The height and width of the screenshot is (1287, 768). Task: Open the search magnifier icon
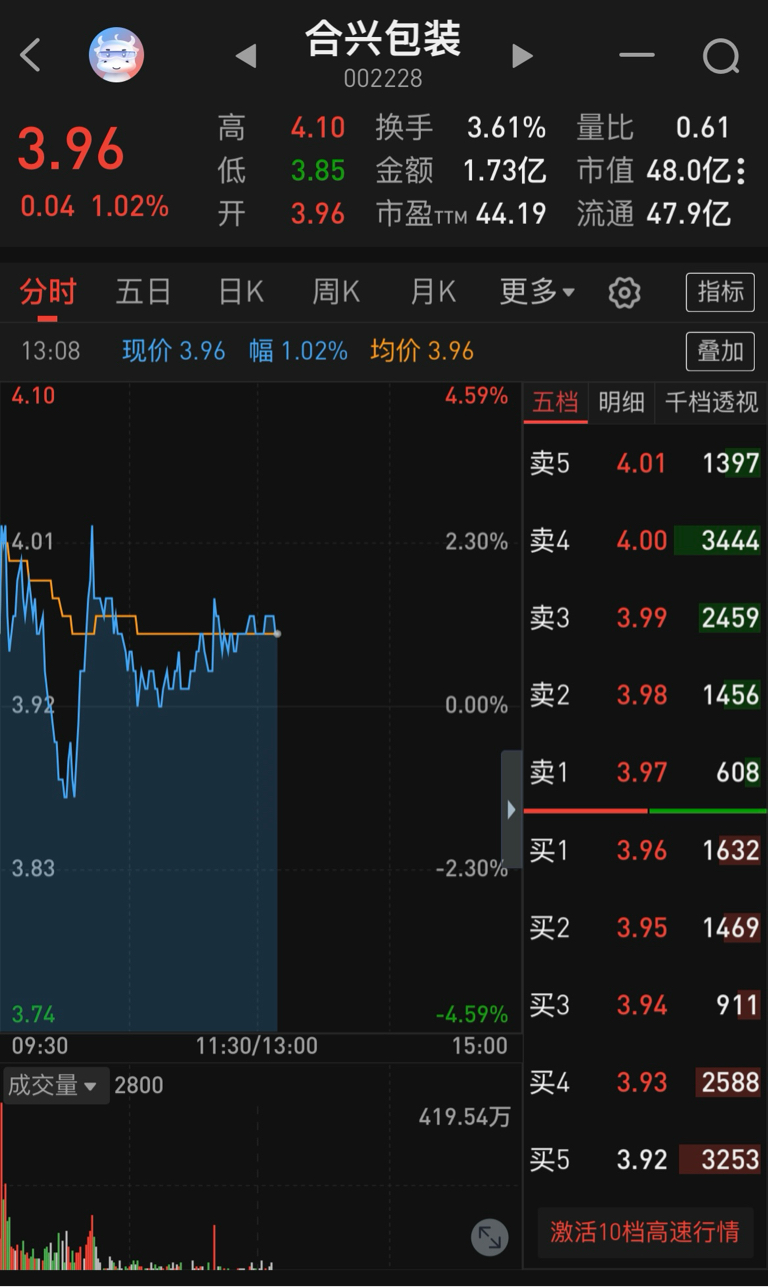[721, 57]
